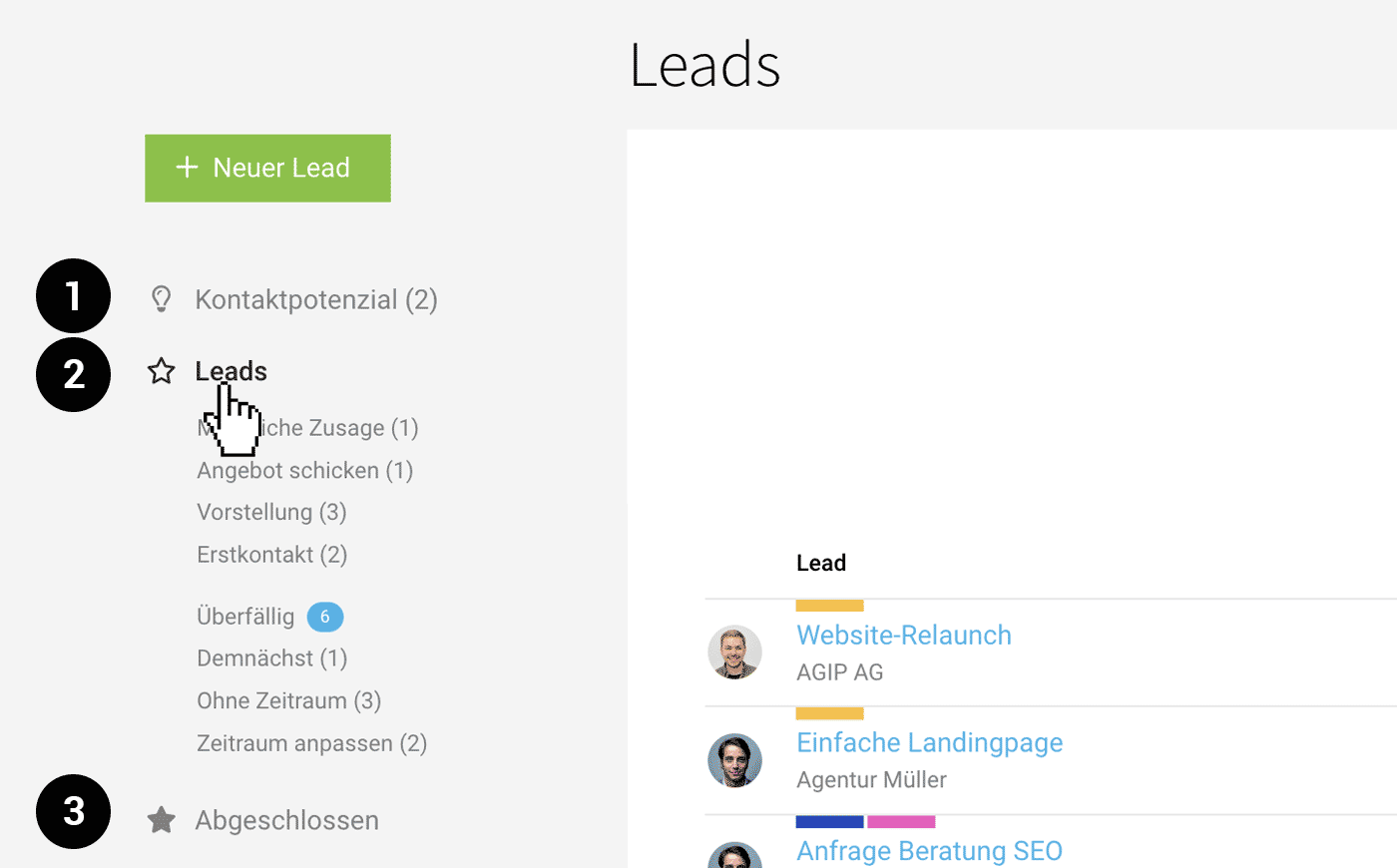The width and height of the screenshot is (1397, 868).
Task: Click the avatar for Einfache Landingpage
Action: point(735,760)
